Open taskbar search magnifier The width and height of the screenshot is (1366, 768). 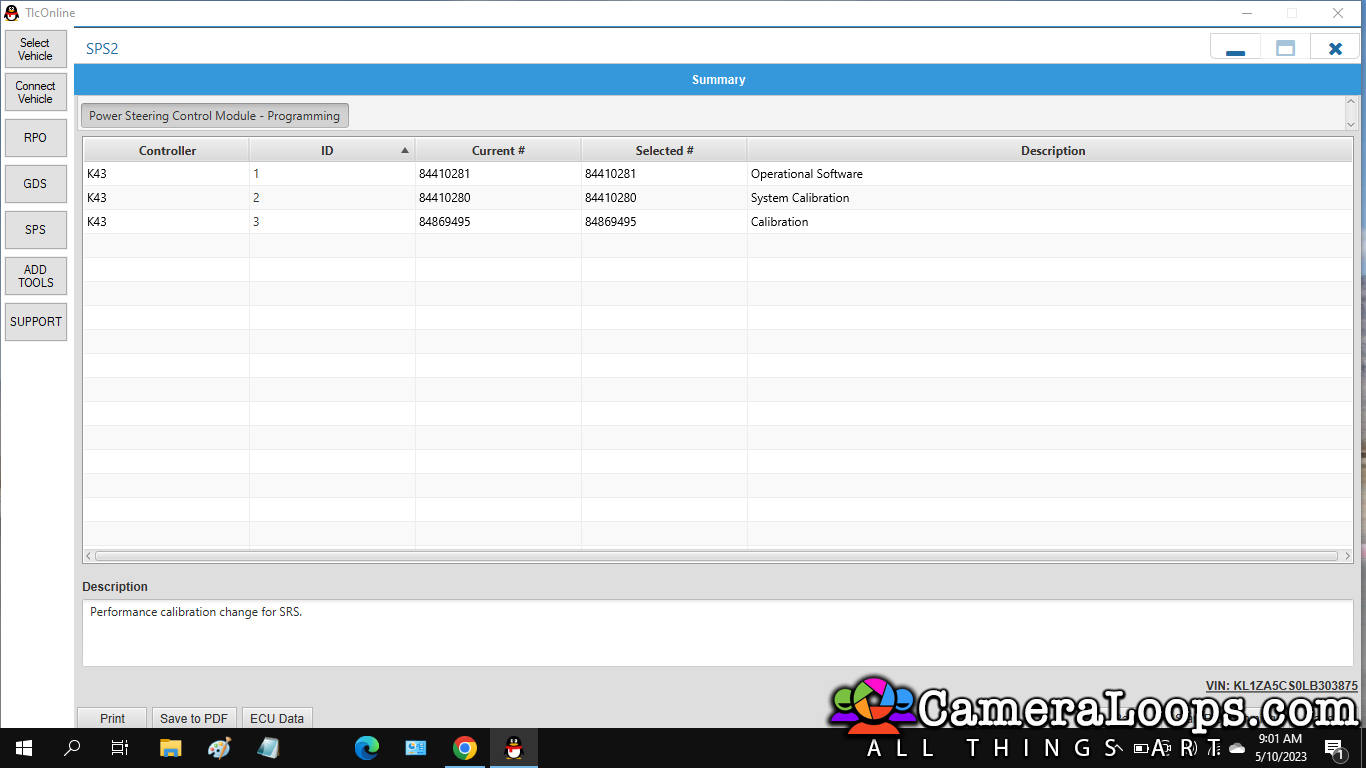(72, 748)
